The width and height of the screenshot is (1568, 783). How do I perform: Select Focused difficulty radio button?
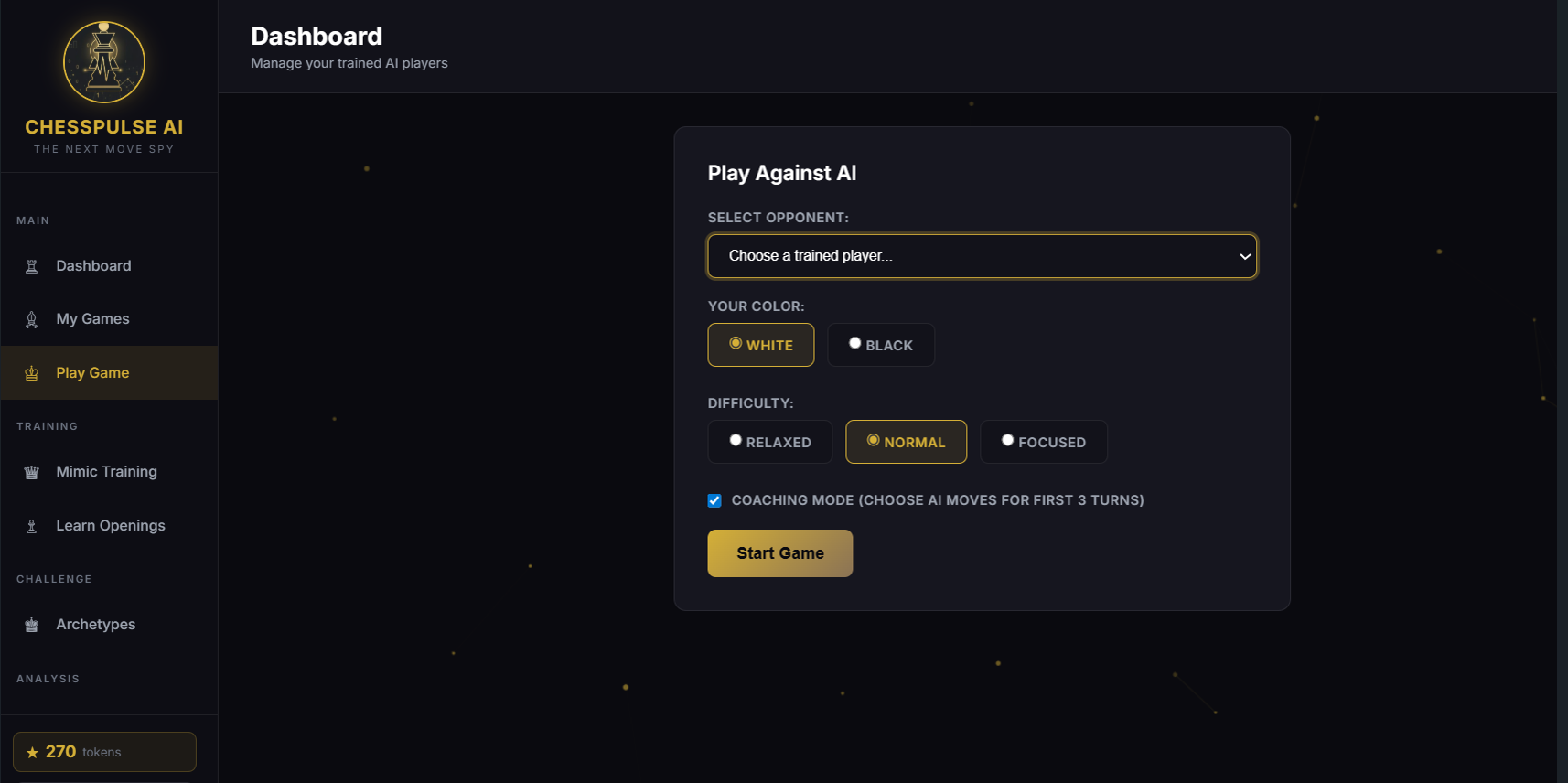(x=1008, y=440)
